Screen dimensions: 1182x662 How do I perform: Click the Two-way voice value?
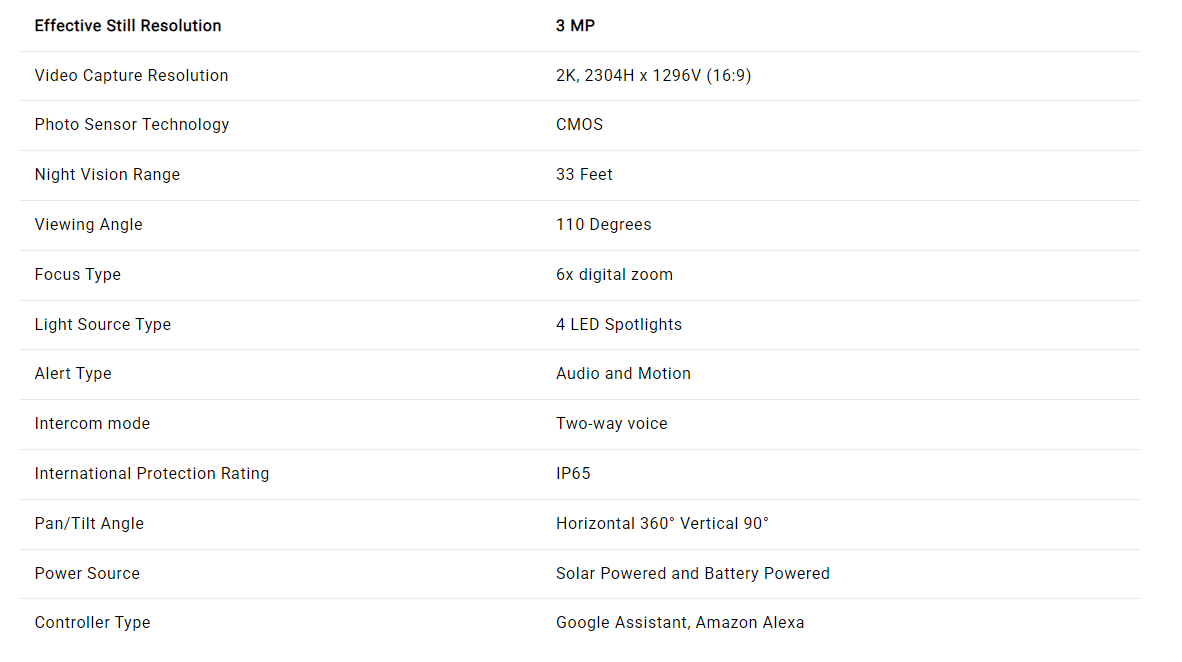(x=611, y=424)
